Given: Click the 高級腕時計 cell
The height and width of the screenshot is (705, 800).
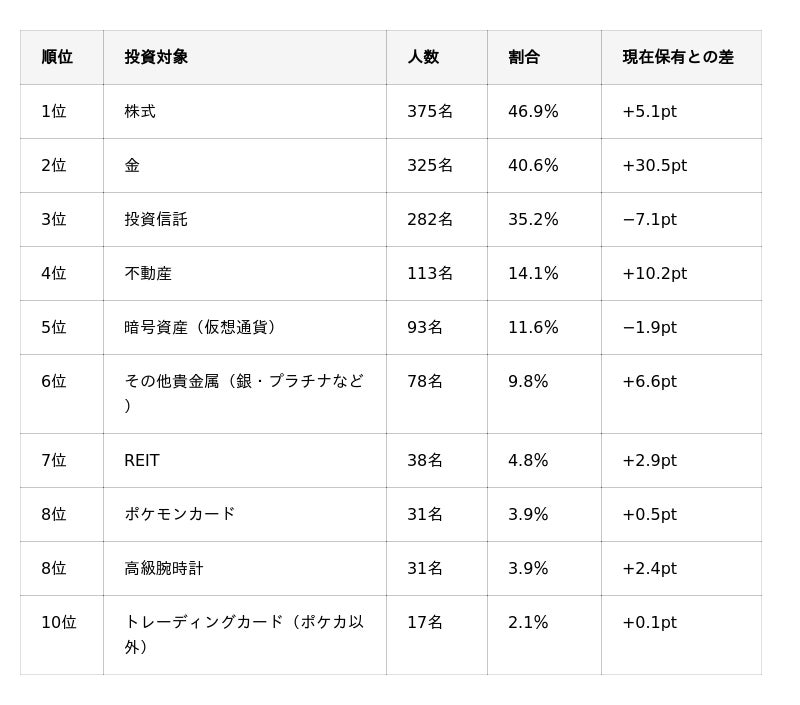Looking at the screenshot, I should pos(164,568).
